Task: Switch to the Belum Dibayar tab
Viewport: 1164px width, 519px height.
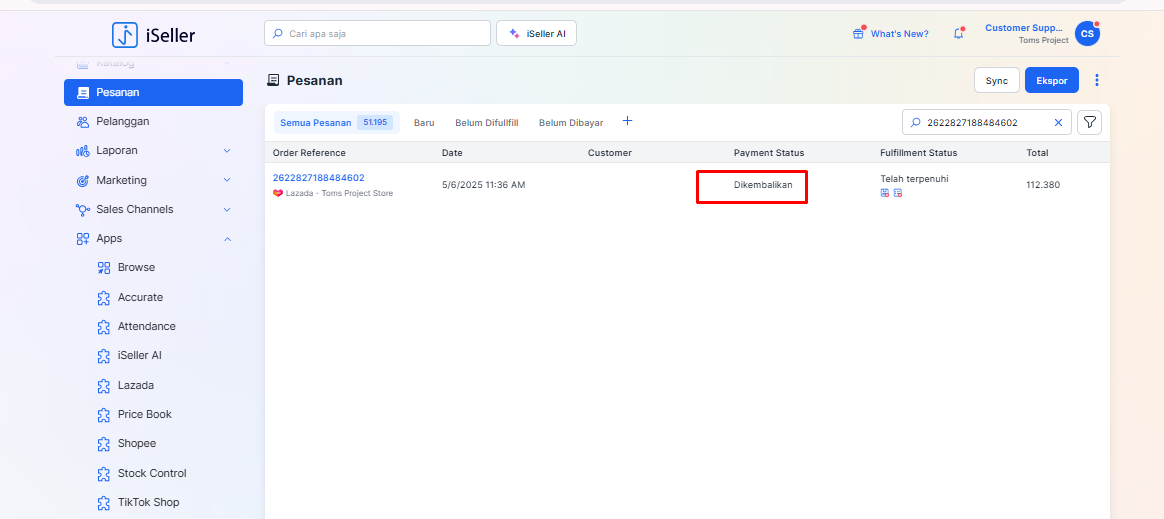Action: [x=571, y=122]
